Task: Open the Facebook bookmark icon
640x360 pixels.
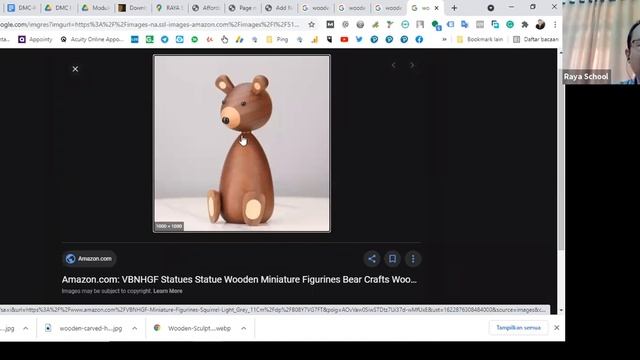Action: [x=419, y=40]
